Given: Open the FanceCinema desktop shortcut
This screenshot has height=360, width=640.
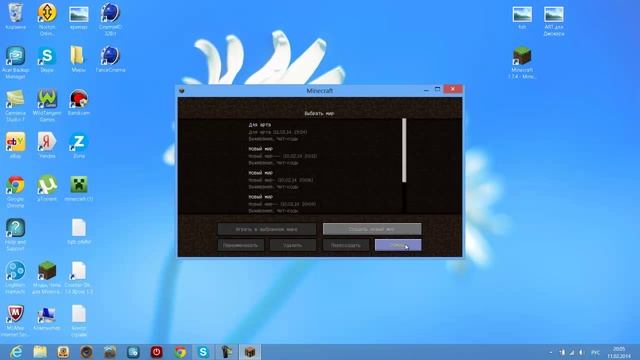Looking at the screenshot, I should pos(110,60).
